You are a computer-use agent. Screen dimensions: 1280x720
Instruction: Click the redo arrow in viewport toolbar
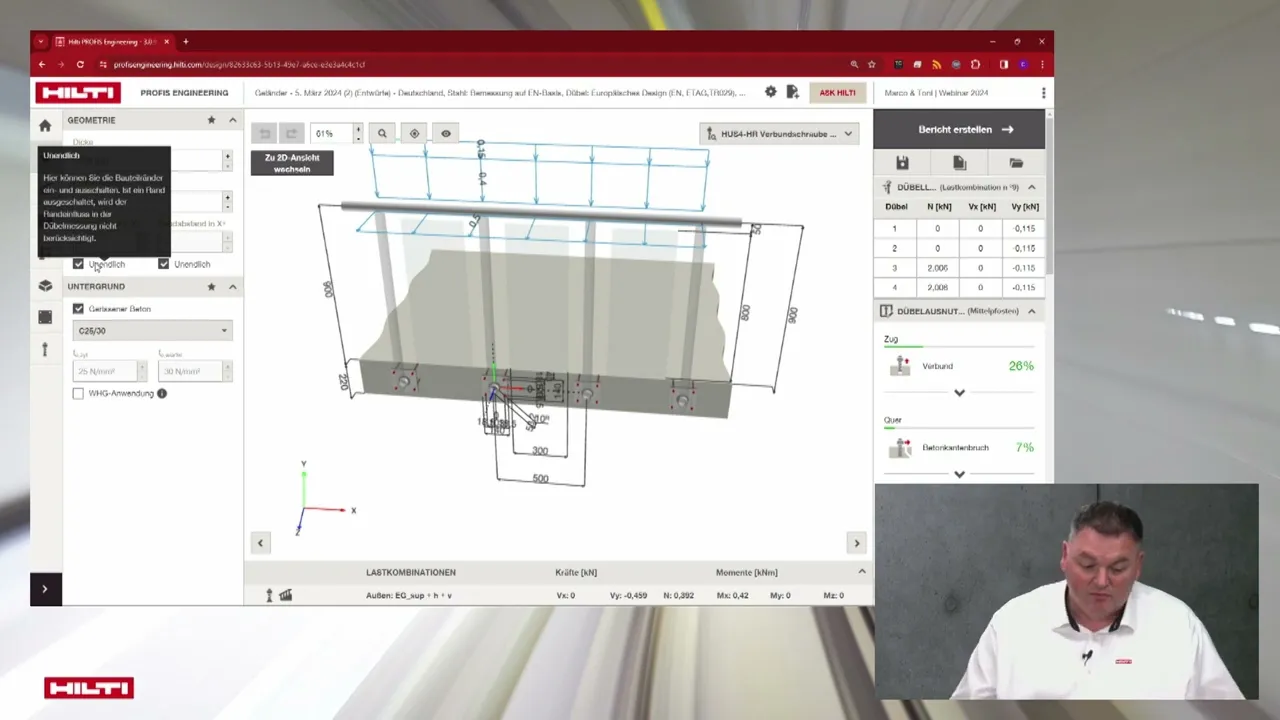[x=291, y=133]
